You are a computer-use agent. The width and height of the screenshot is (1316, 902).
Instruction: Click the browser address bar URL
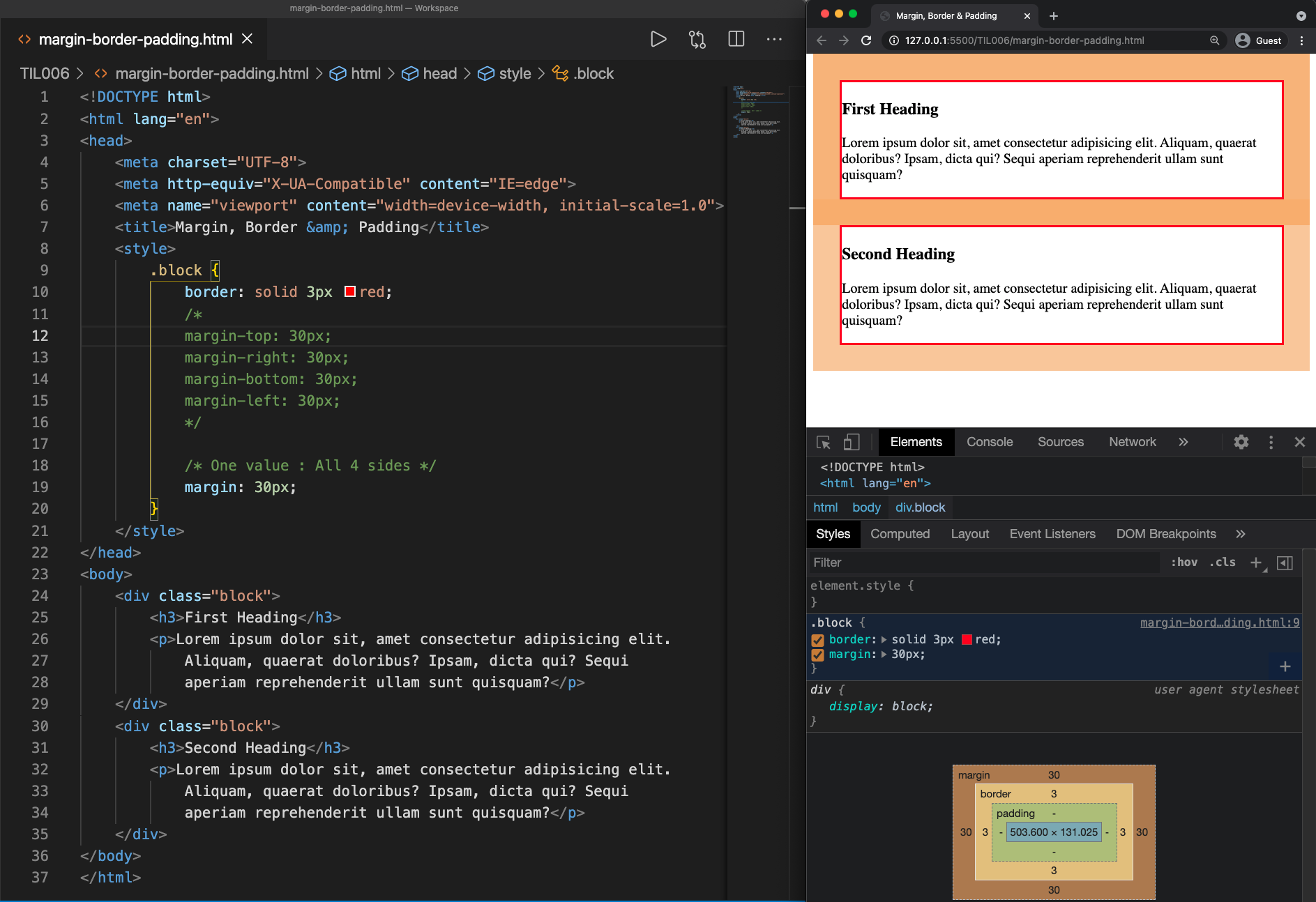pyautogui.click(x=1024, y=40)
